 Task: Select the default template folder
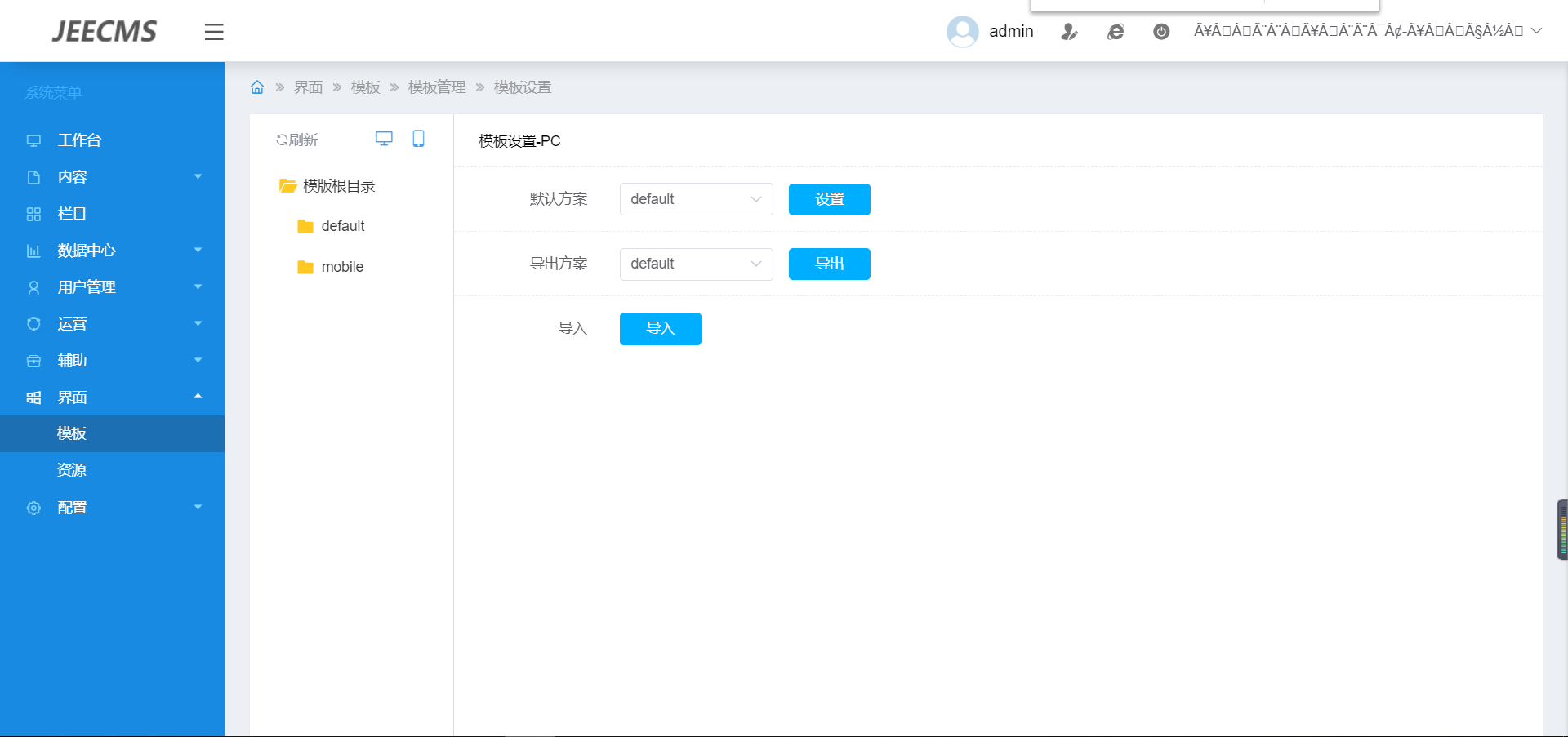coord(332,226)
